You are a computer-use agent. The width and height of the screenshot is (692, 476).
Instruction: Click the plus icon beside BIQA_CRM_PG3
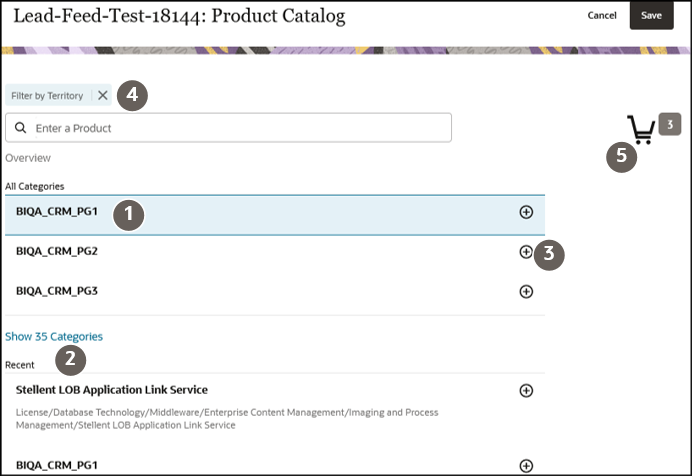click(526, 291)
